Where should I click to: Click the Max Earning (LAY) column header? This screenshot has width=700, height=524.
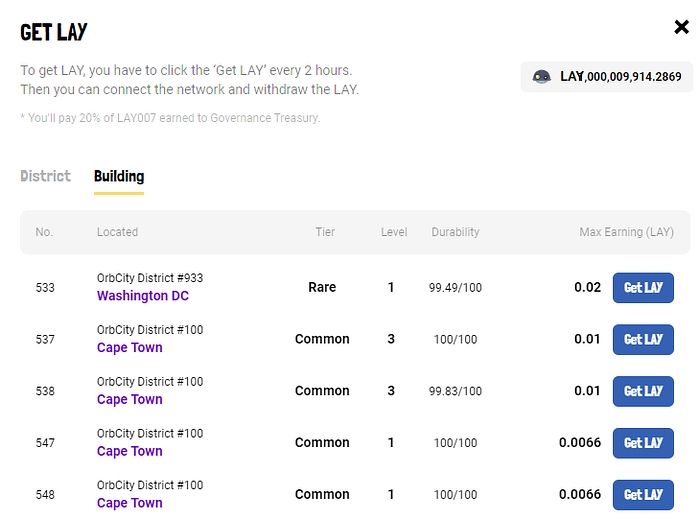tap(626, 232)
